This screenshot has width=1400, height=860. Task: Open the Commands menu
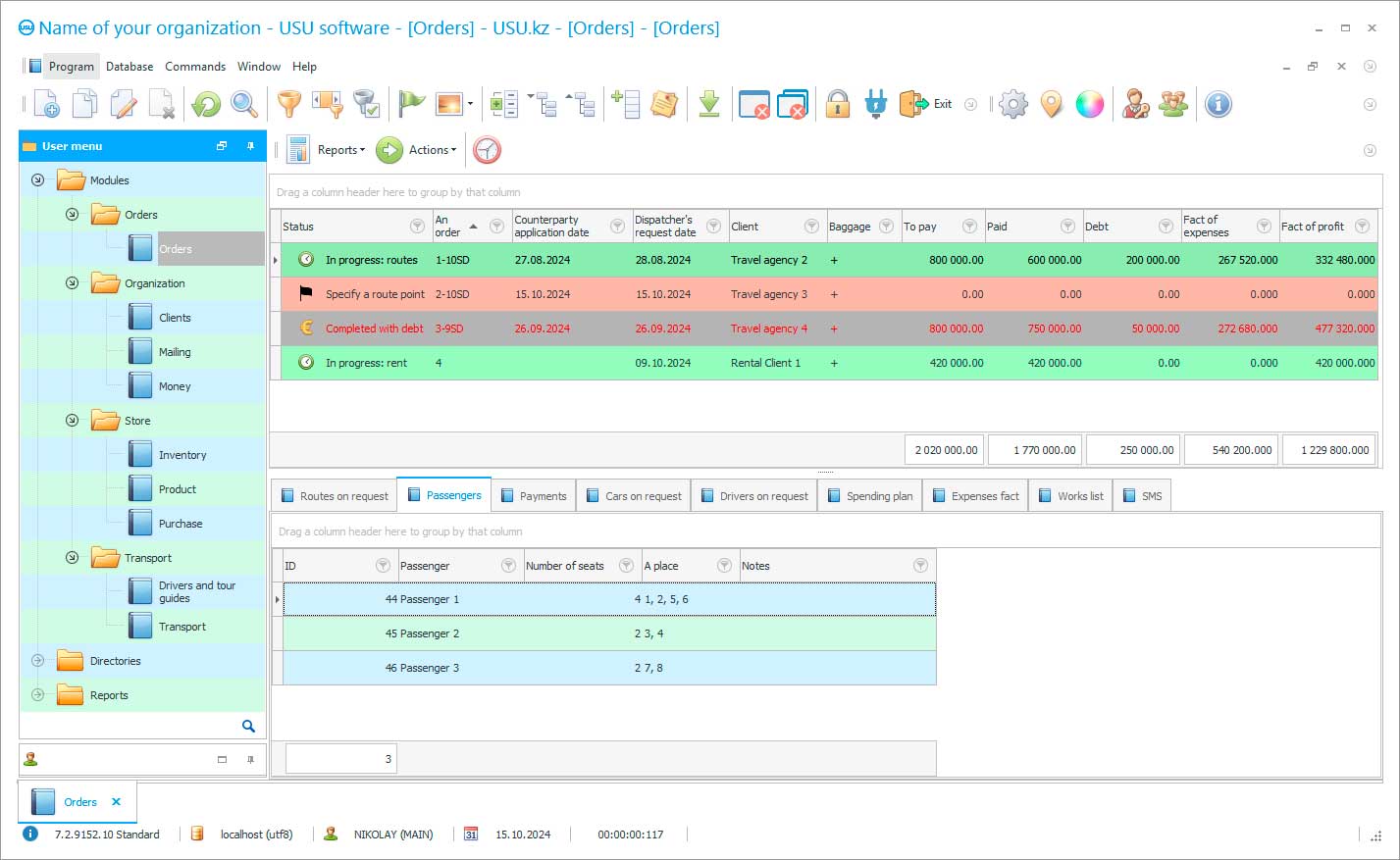[x=195, y=67]
